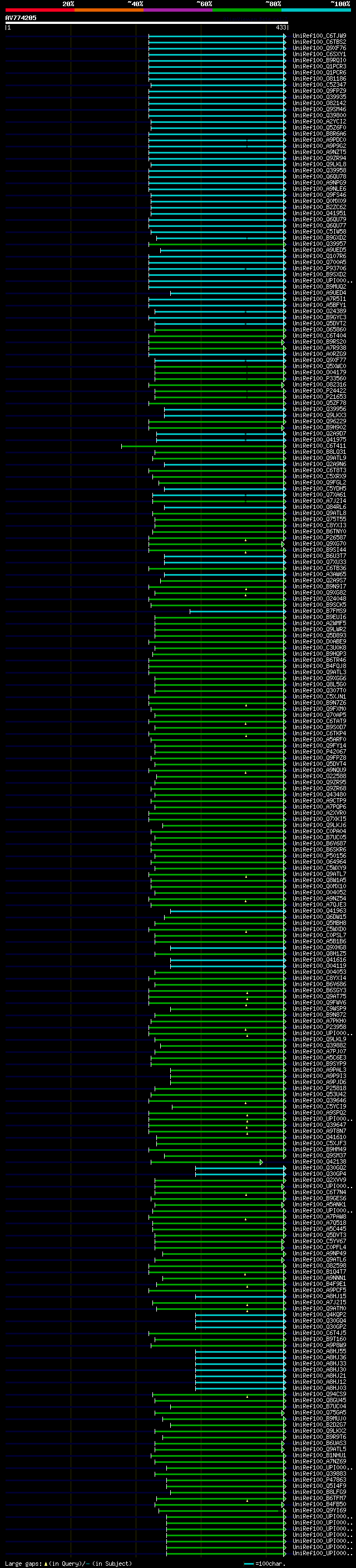Click the orange ~40% legend color segment
This screenshot has width=356, height=1568.
coord(109,10)
